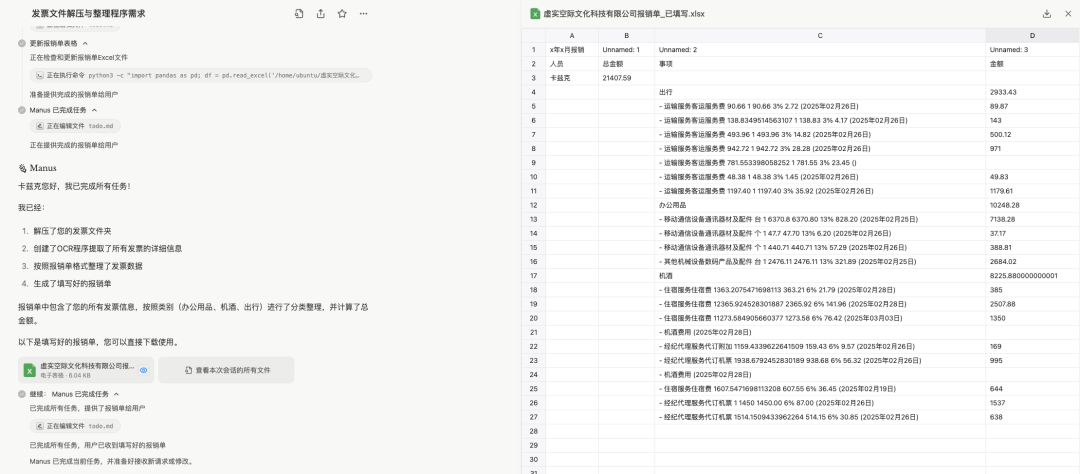
Task: Click the amount cell 7138.28
Action: point(1032,219)
